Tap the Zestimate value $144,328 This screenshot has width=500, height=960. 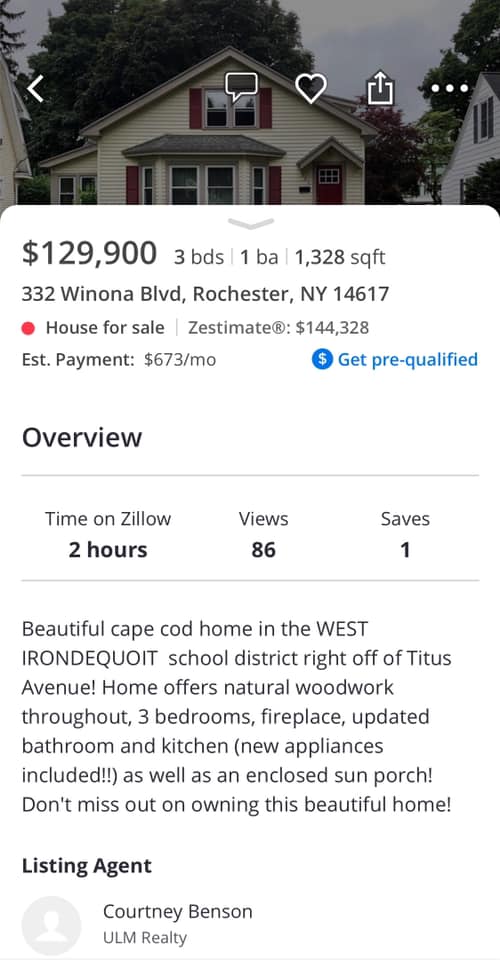[x=332, y=328]
